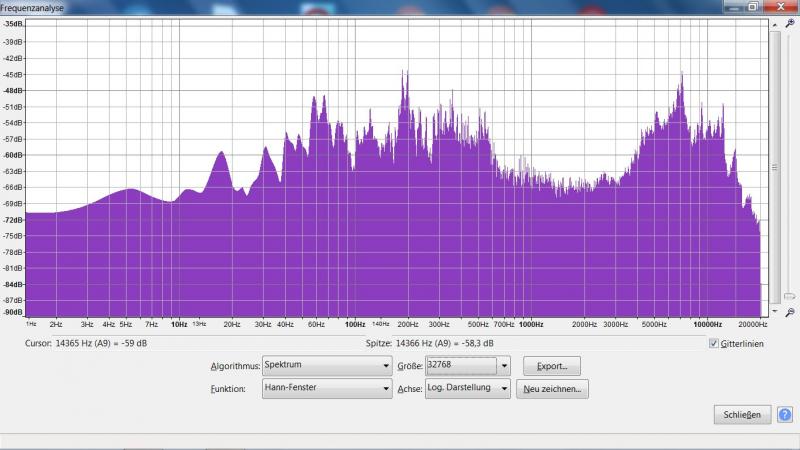
Task: Click the spectrum peak near 200Hz
Action: pos(405,74)
